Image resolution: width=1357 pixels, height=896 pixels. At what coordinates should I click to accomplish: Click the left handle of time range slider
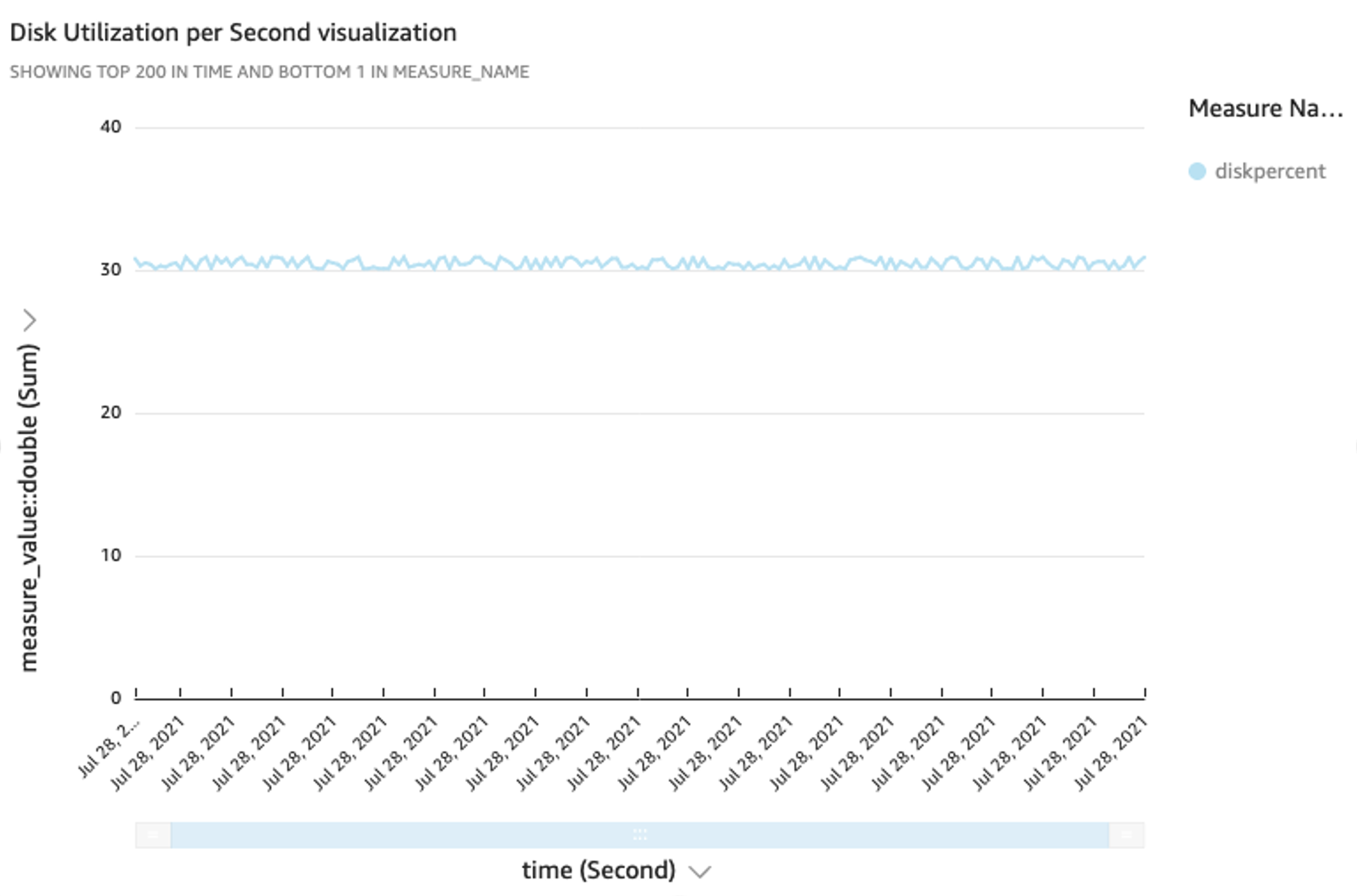point(153,835)
